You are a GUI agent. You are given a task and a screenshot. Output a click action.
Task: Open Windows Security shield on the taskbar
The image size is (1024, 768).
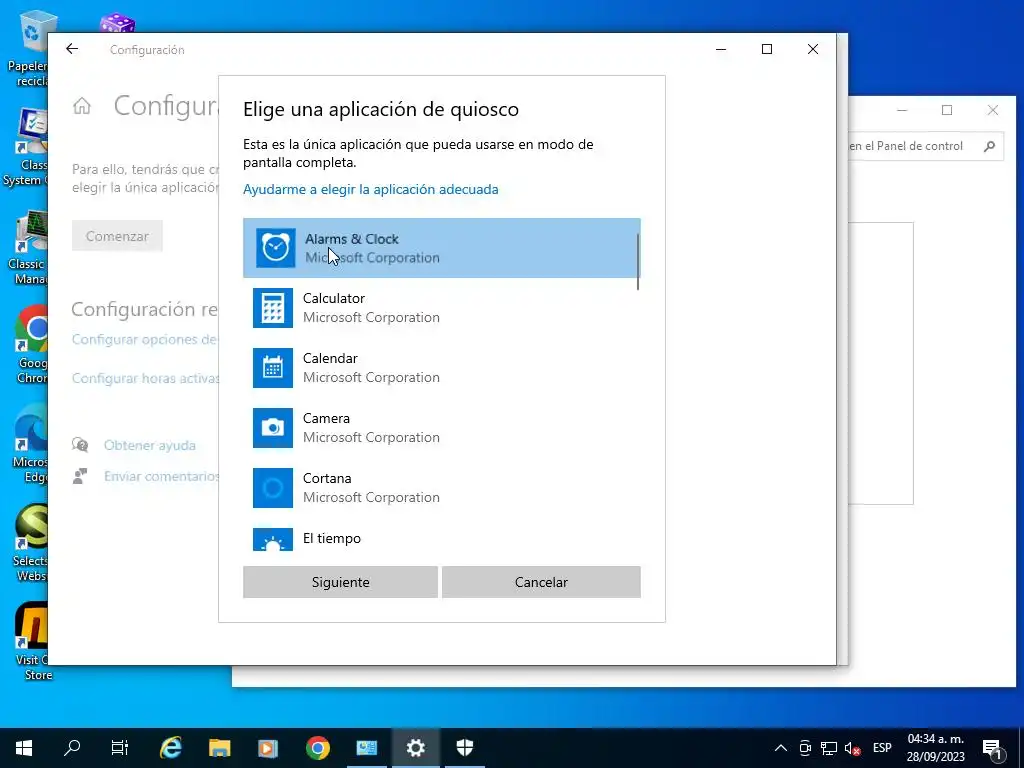point(464,748)
